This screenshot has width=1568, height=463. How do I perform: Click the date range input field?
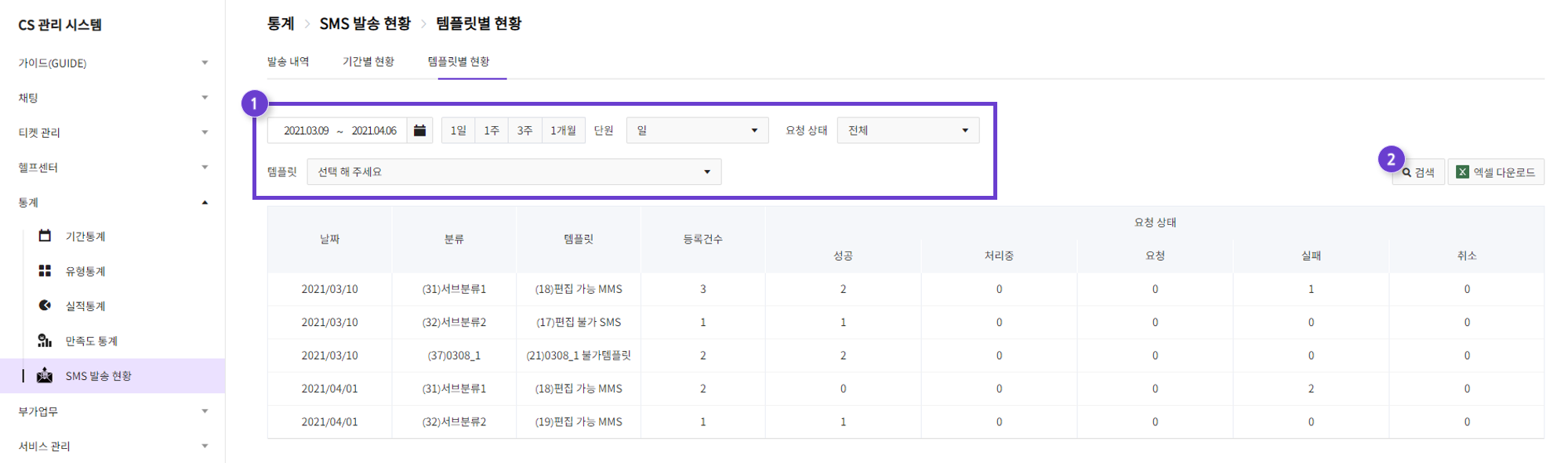tap(338, 130)
